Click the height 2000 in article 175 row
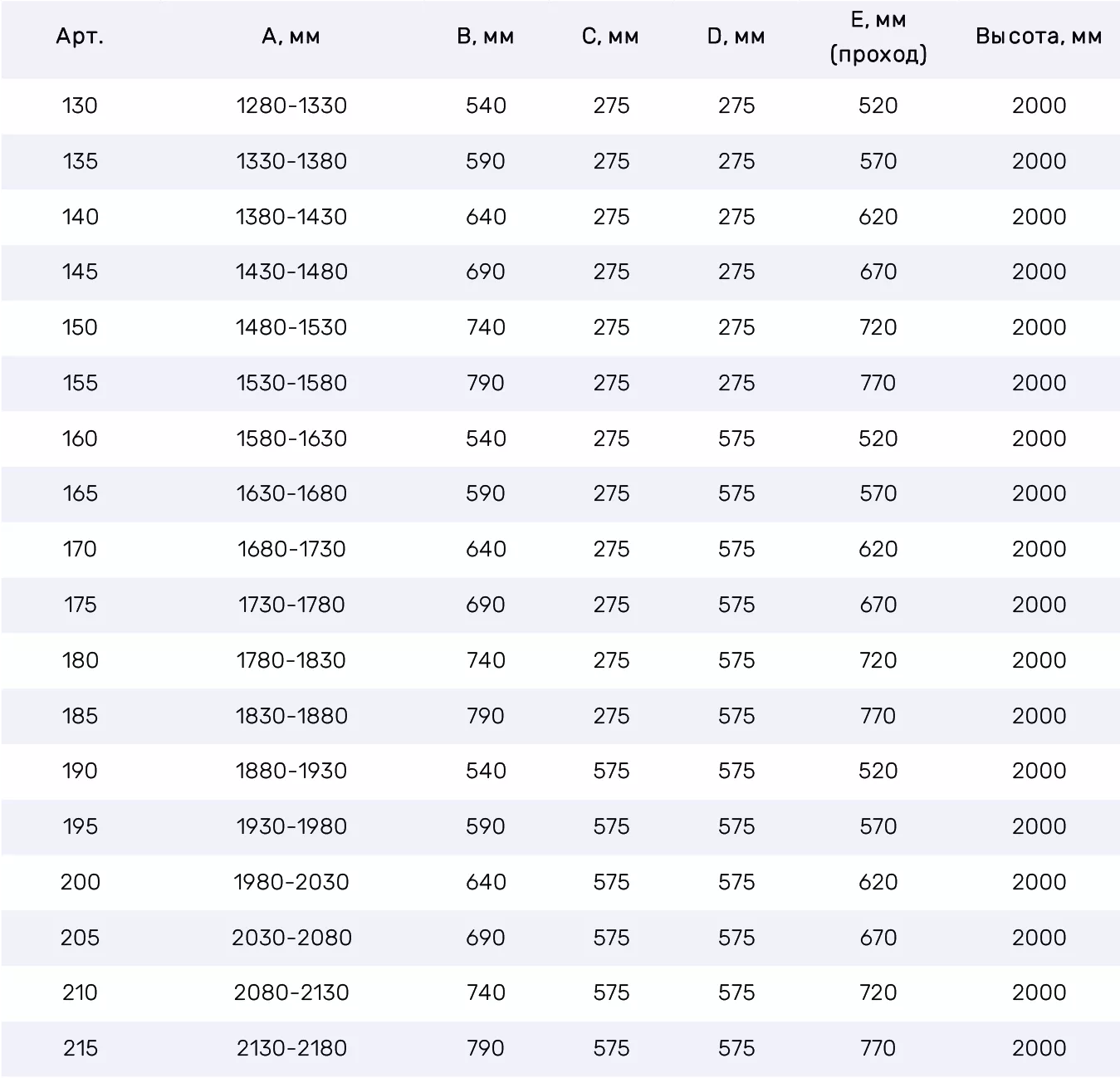Image resolution: width=1120 pixels, height=1078 pixels. (1039, 605)
